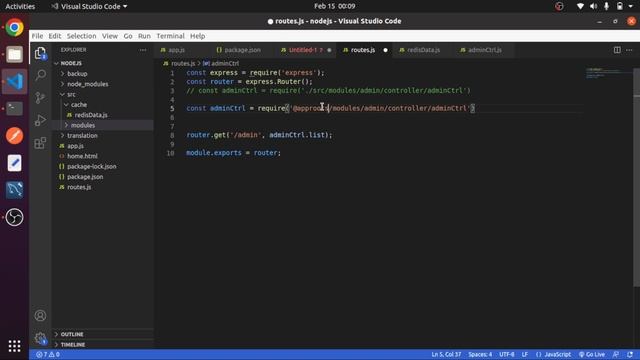The height and width of the screenshot is (360, 640).
Task: Click the Split Editor Right icon
Action: (617, 50)
